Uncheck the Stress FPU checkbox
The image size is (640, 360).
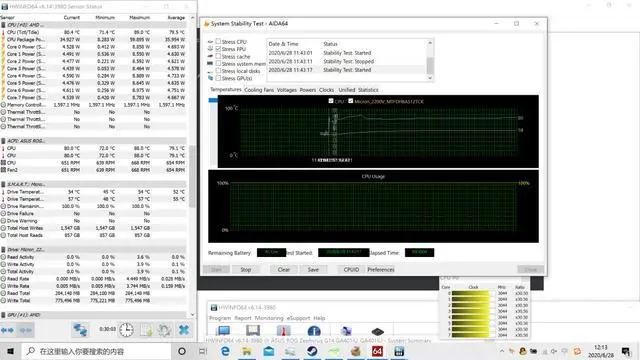click(218, 49)
